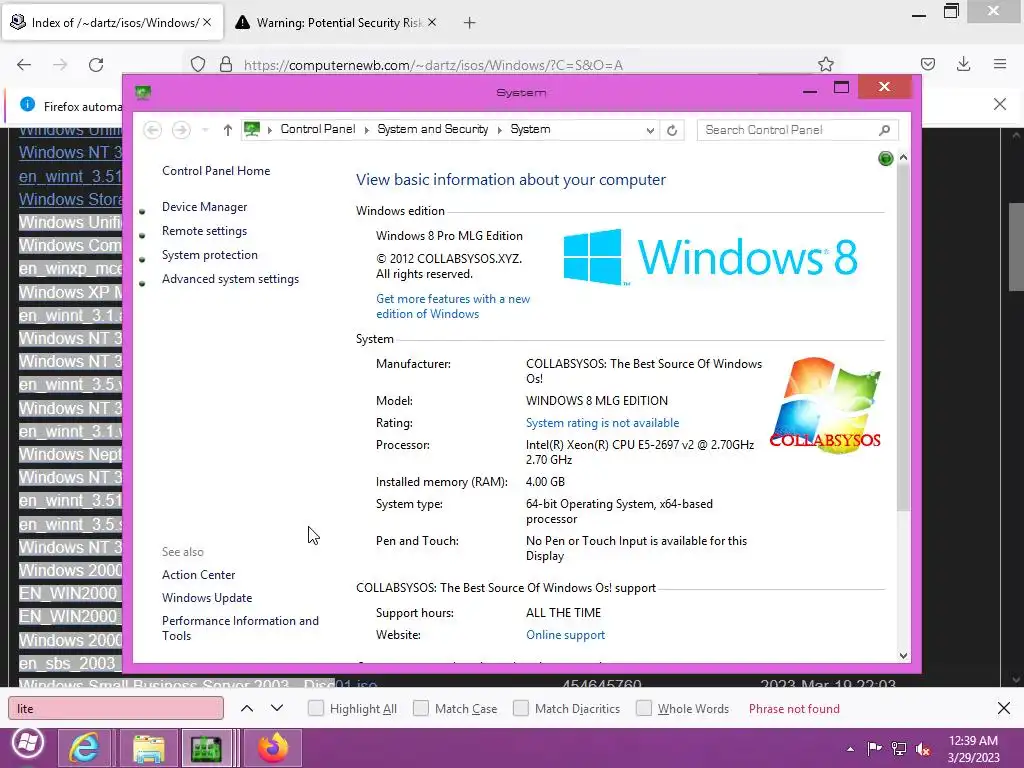Open Performance Information and Tools
Image resolution: width=1024 pixels, height=768 pixels.
pyautogui.click(x=240, y=628)
